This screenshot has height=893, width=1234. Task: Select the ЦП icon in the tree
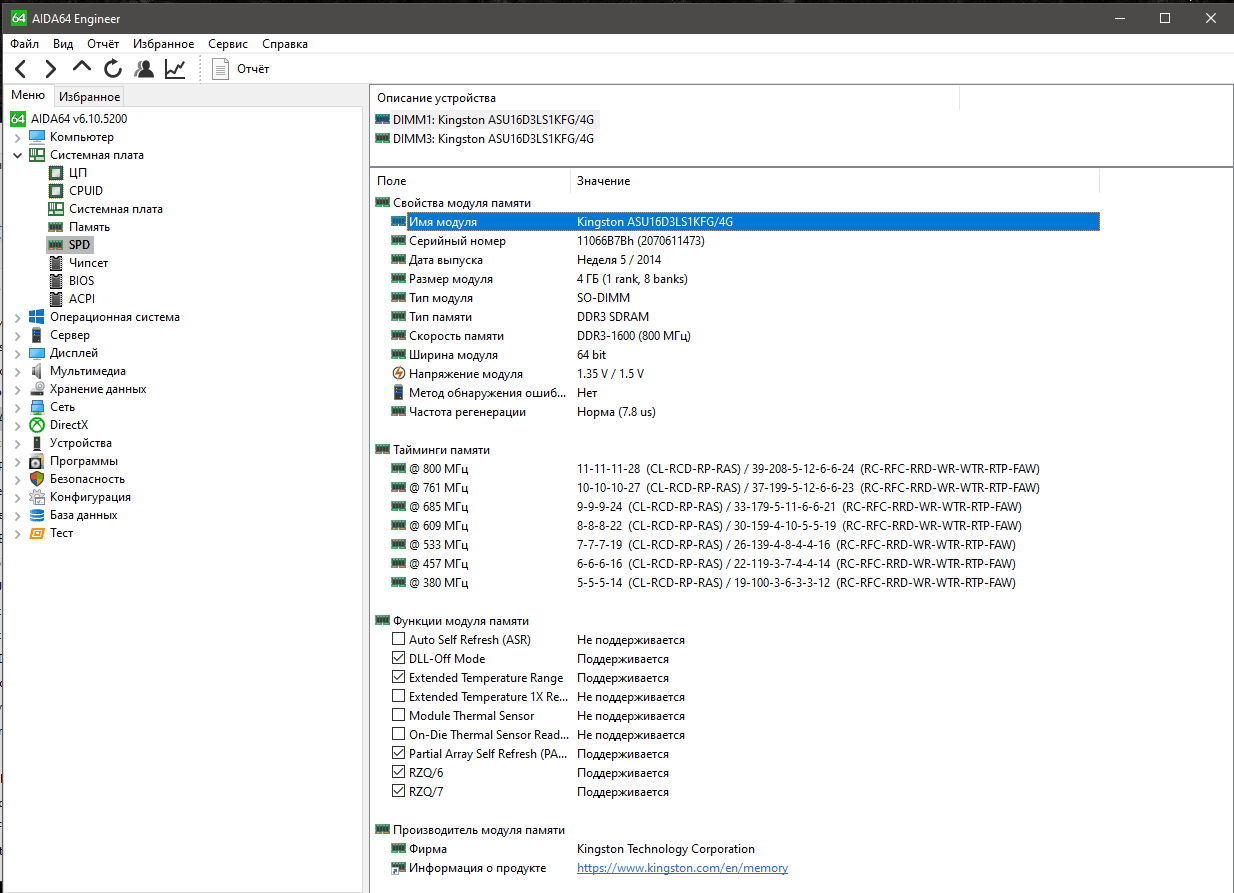coord(56,173)
